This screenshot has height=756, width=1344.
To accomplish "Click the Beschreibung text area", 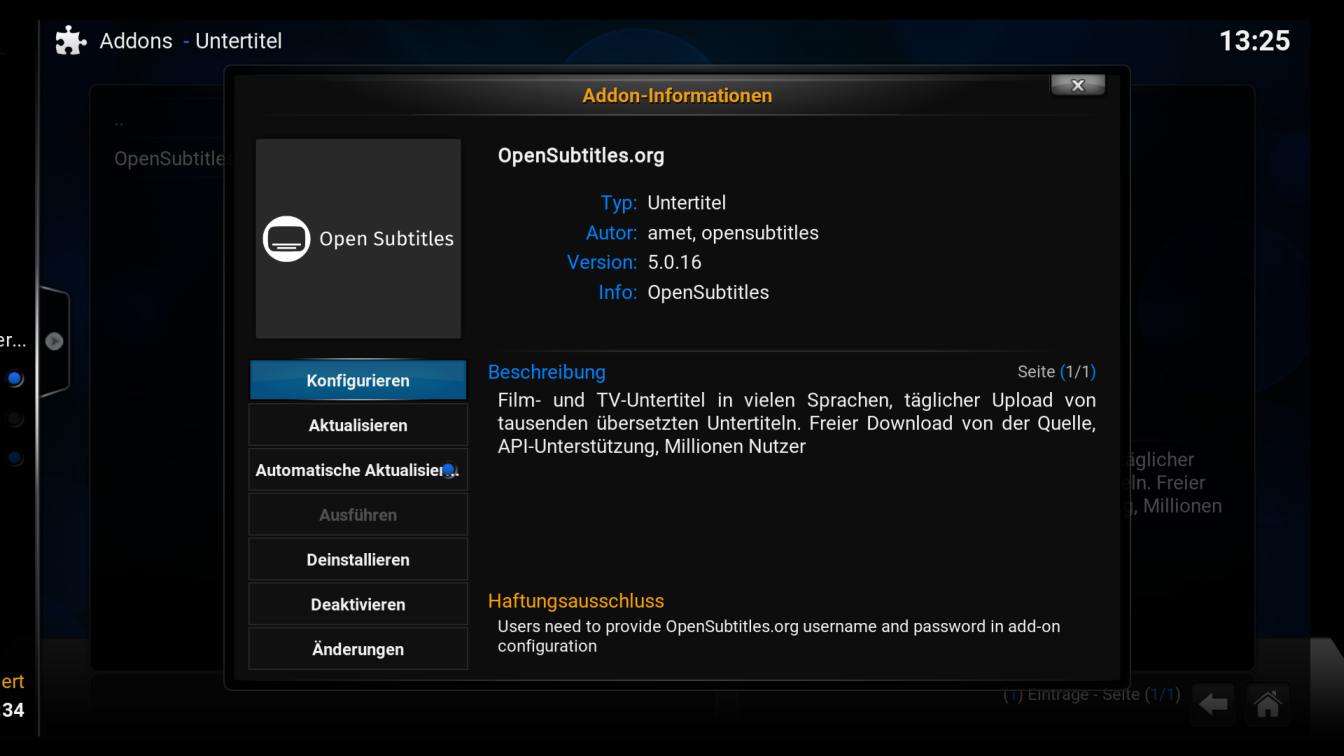I will click(x=796, y=423).
